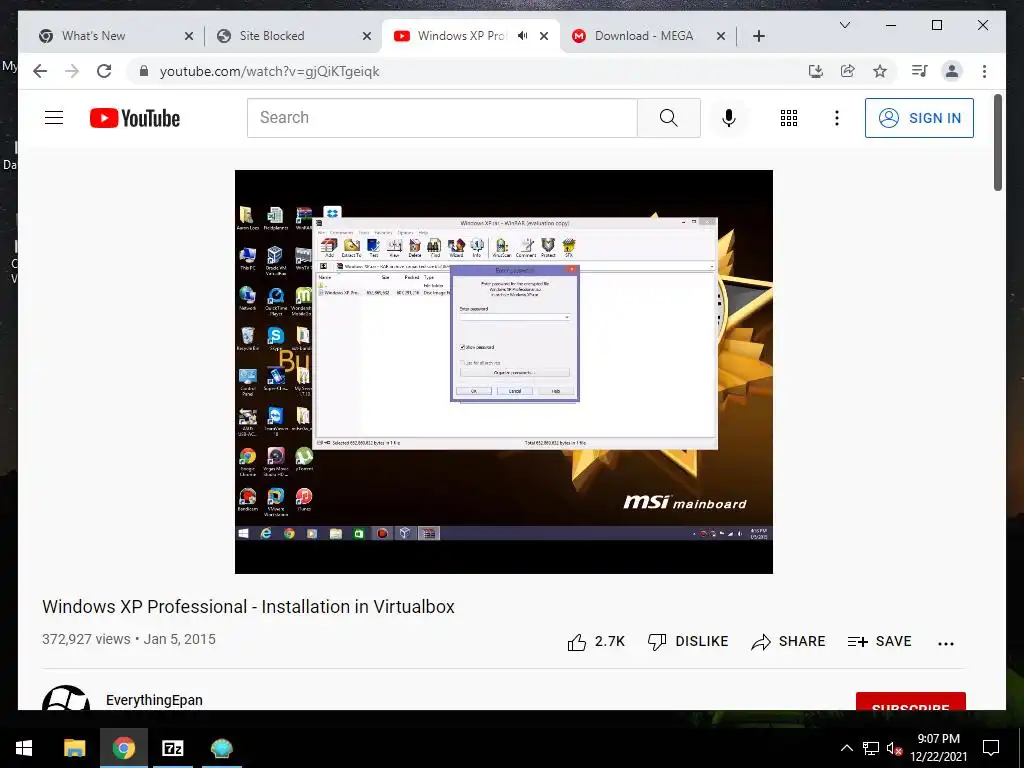Show hidden tray icons chevron
This screenshot has height=768, width=1024.
tap(846, 748)
